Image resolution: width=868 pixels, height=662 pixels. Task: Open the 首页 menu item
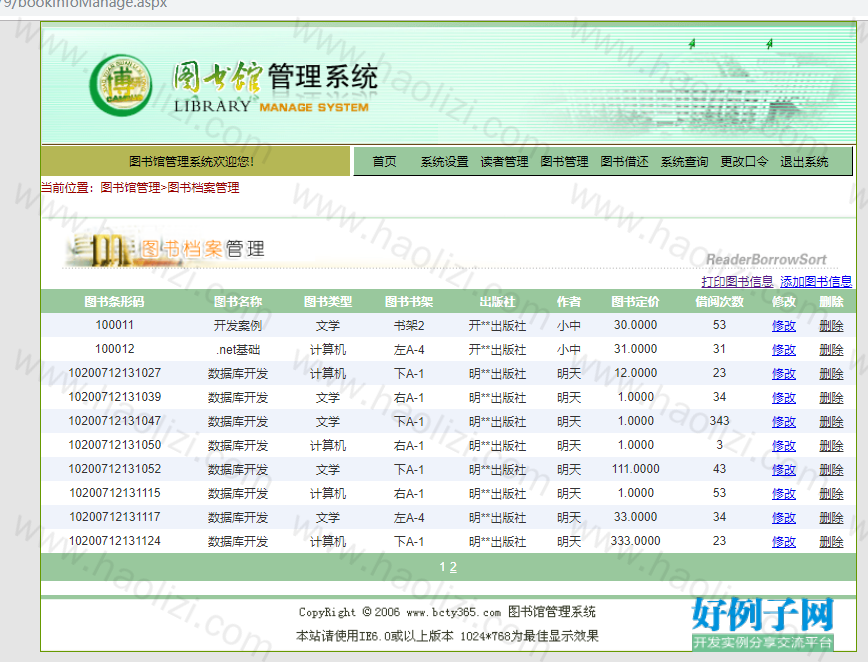click(384, 162)
